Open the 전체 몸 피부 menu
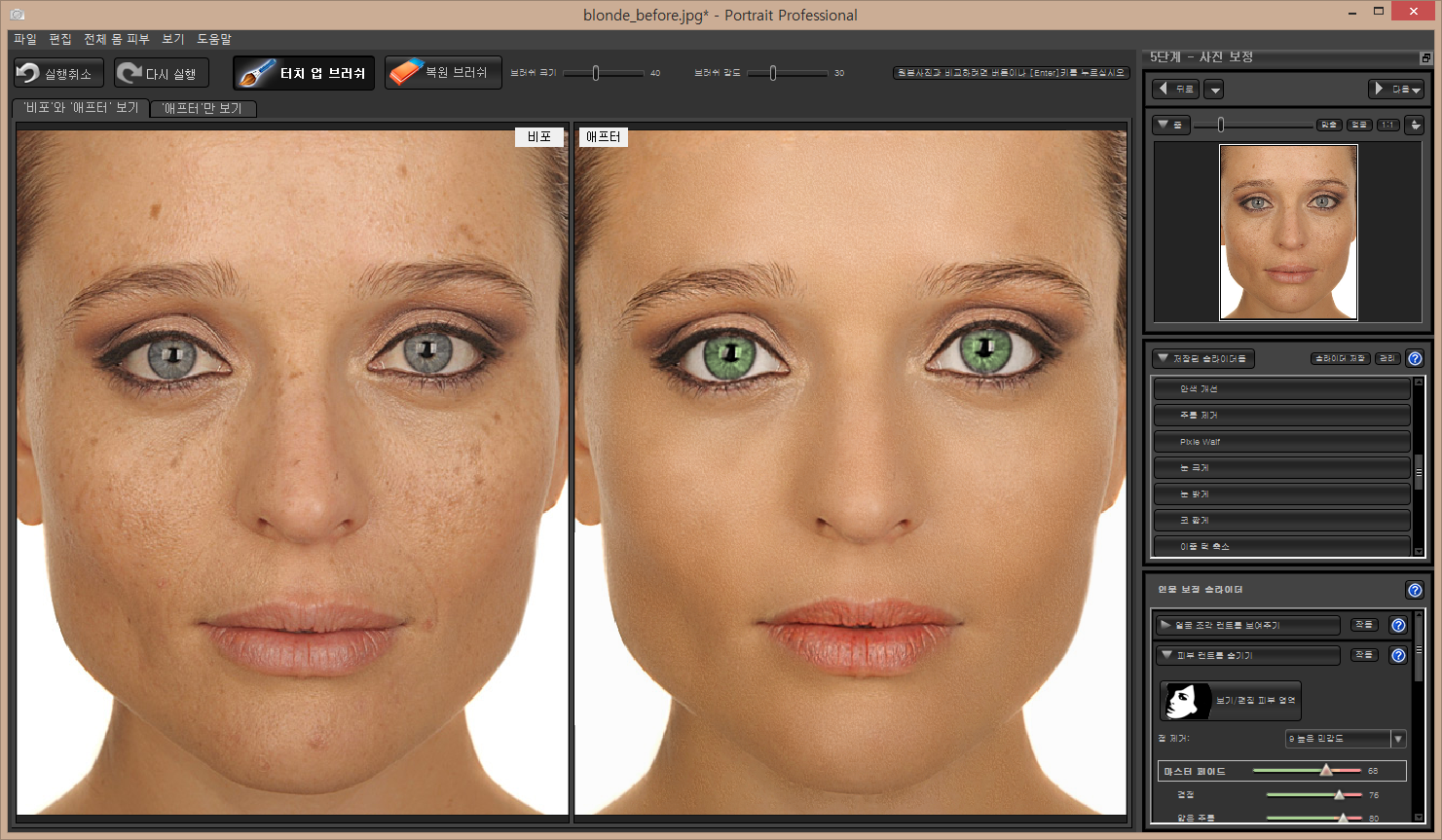 click(x=116, y=39)
